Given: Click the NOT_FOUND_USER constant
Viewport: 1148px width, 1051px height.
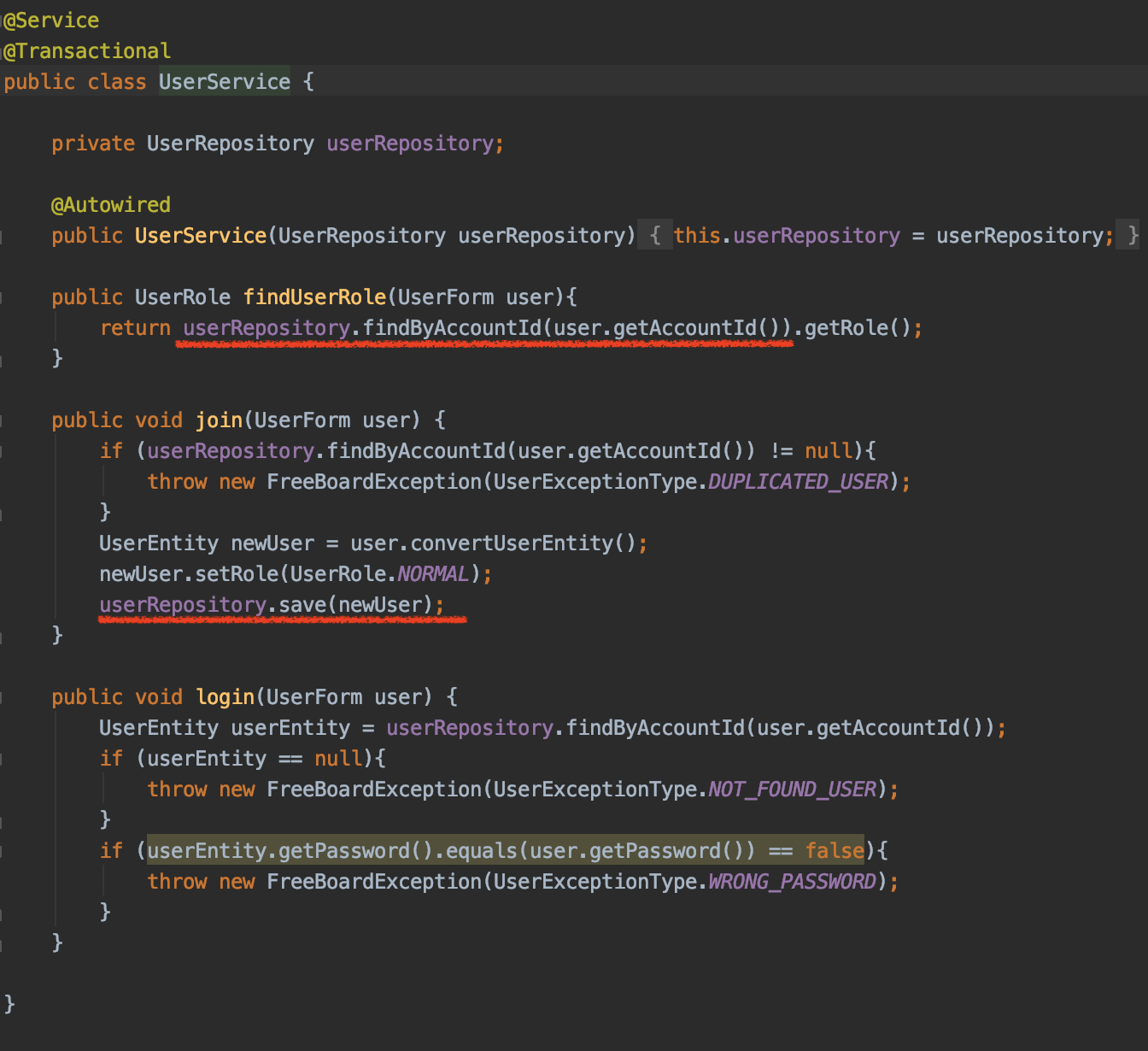Looking at the screenshot, I should point(792,790).
